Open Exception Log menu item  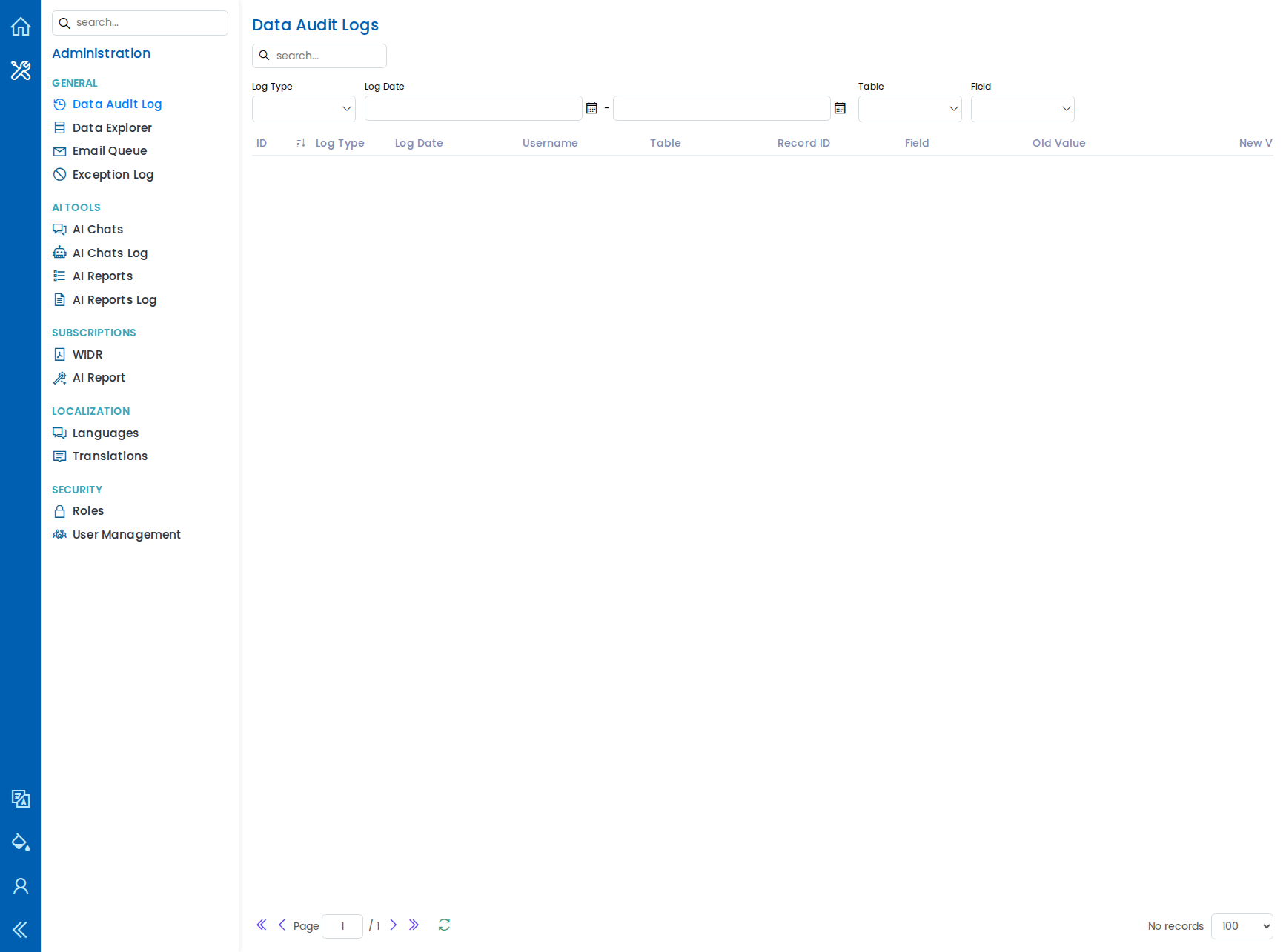pyautogui.click(x=113, y=174)
